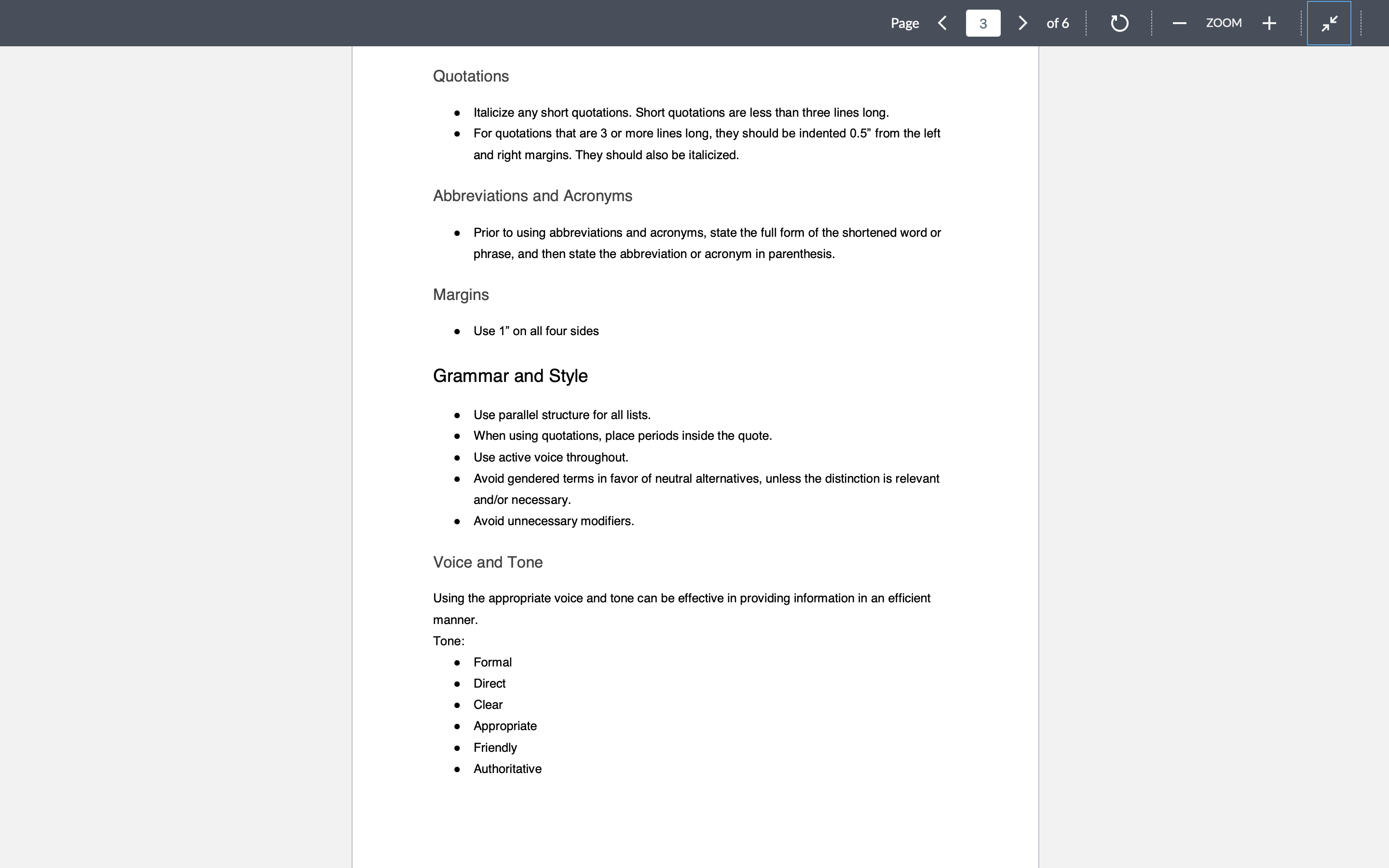This screenshot has height=868, width=1389.
Task: Click the left chevron next to Page
Action: pos(942,23)
